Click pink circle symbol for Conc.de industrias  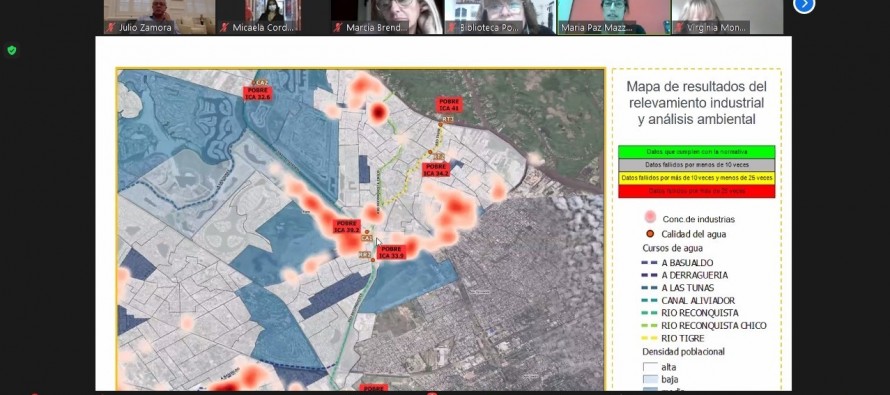click(x=650, y=217)
